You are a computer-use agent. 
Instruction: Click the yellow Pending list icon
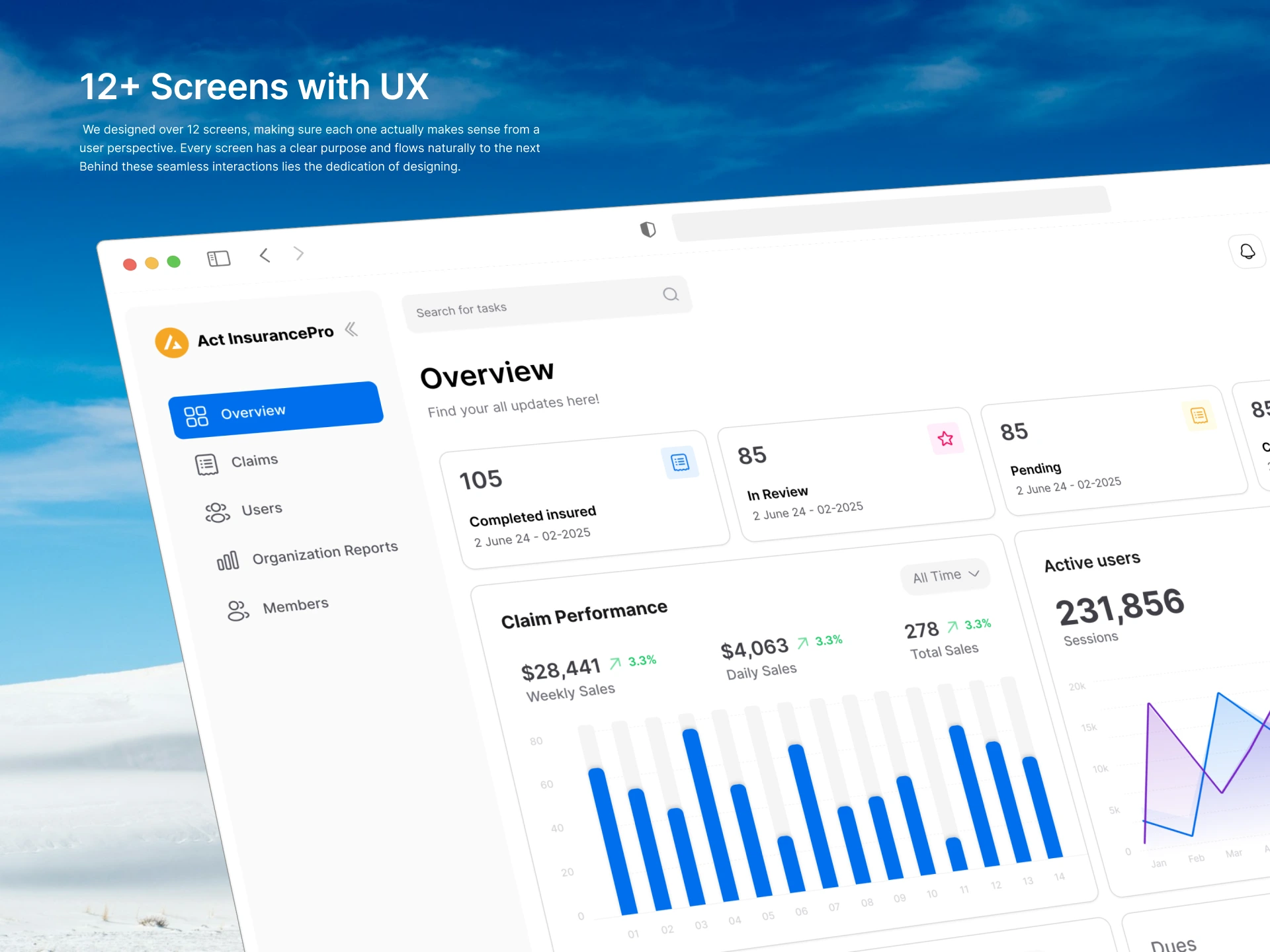click(x=1199, y=415)
